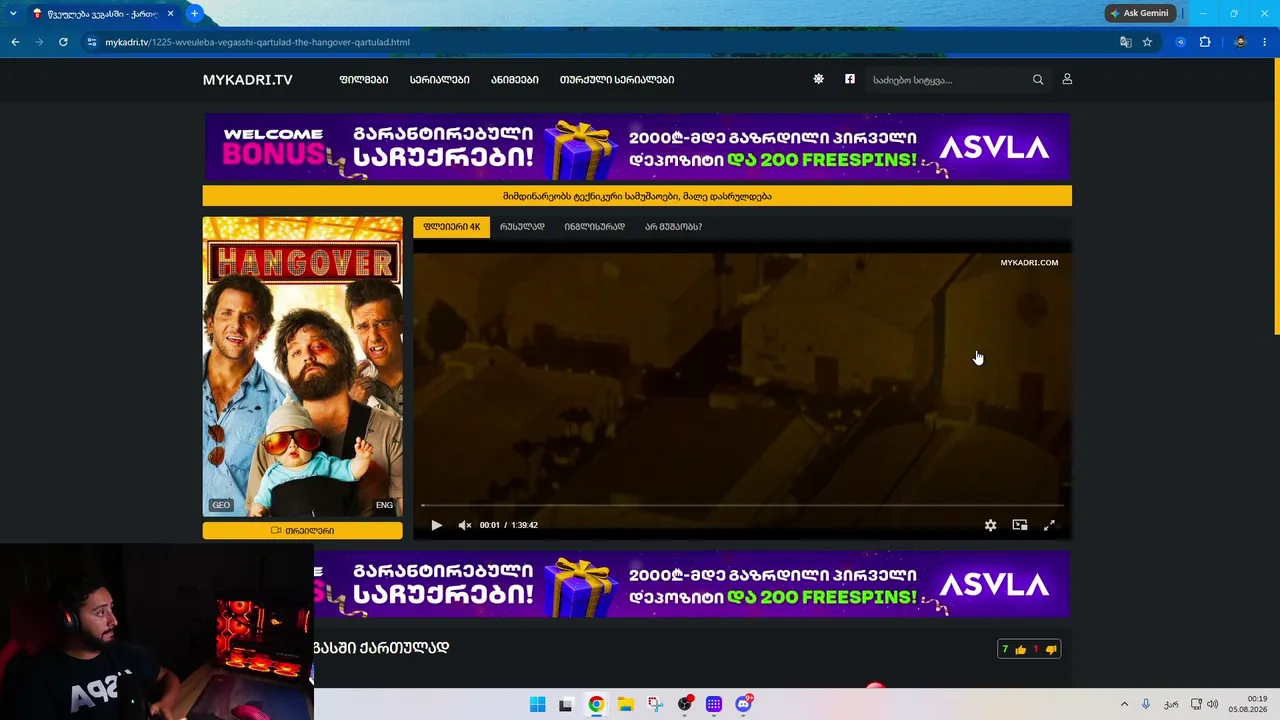Open the user account profile icon
Image resolution: width=1280 pixels, height=720 pixels.
(x=1067, y=79)
